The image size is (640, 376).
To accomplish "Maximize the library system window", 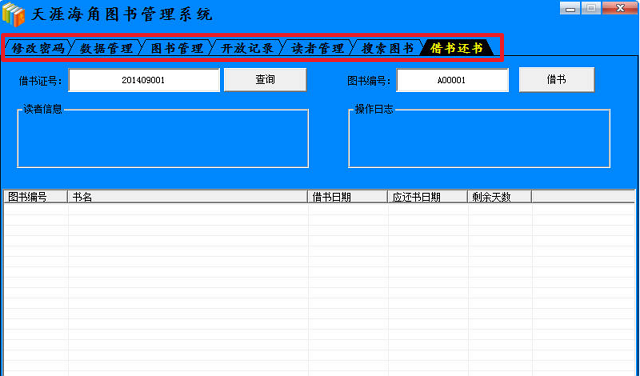I will click(591, 8).
